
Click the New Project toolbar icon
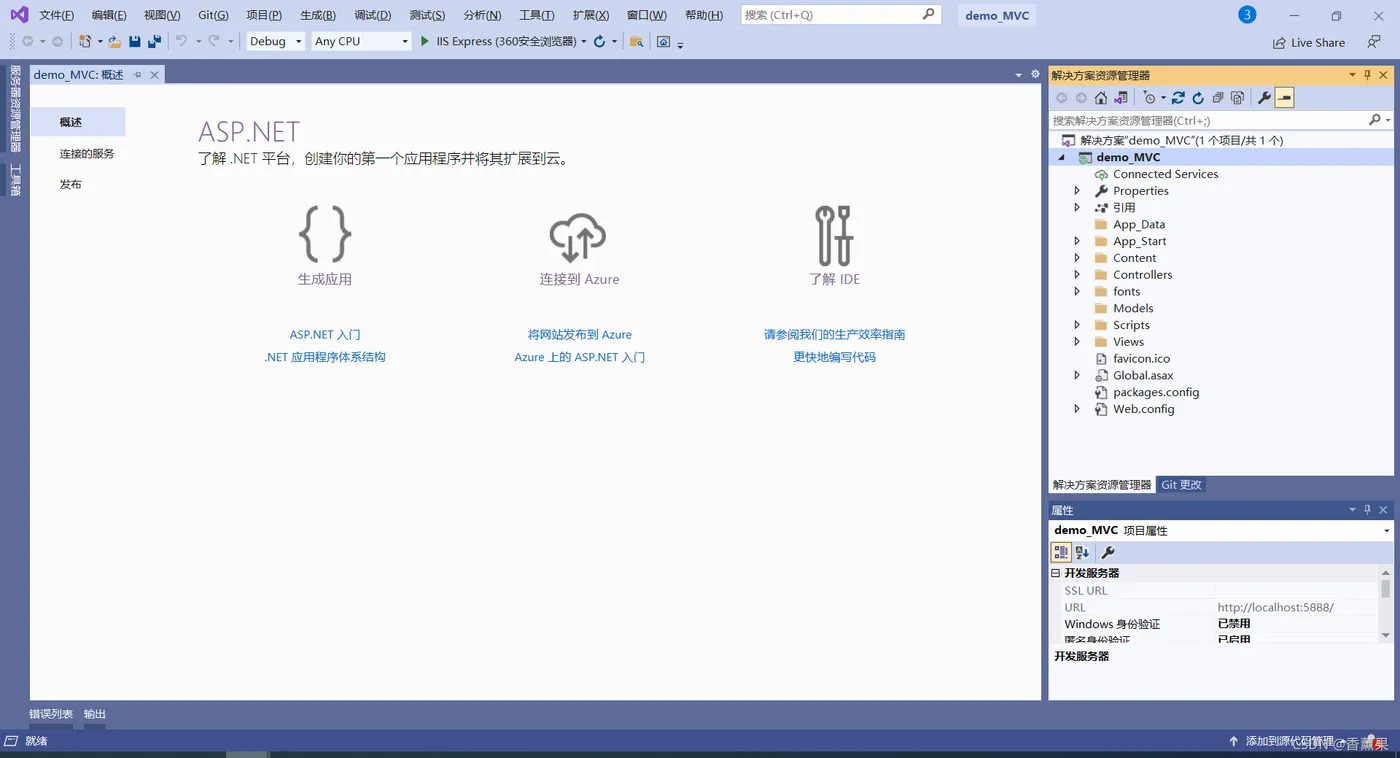click(x=86, y=41)
